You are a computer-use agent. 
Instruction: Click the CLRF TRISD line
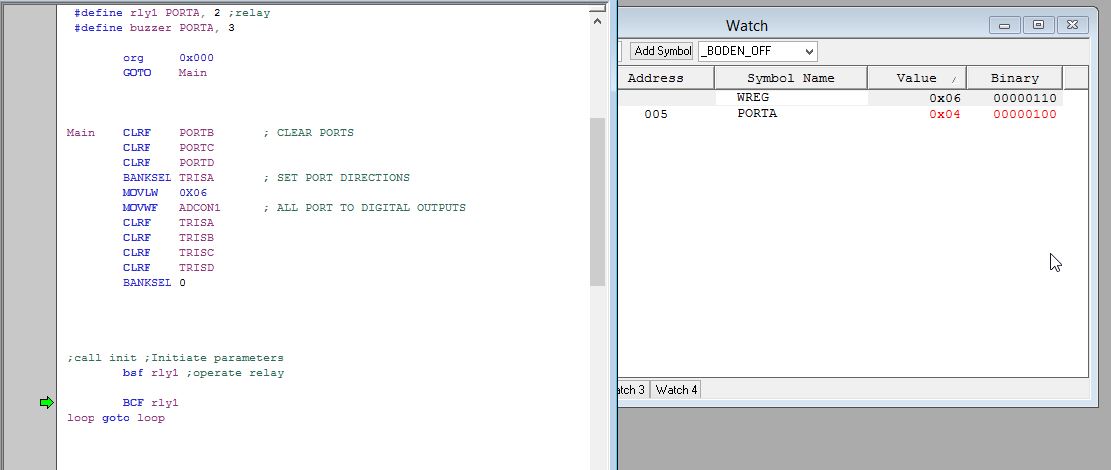click(x=168, y=267)
